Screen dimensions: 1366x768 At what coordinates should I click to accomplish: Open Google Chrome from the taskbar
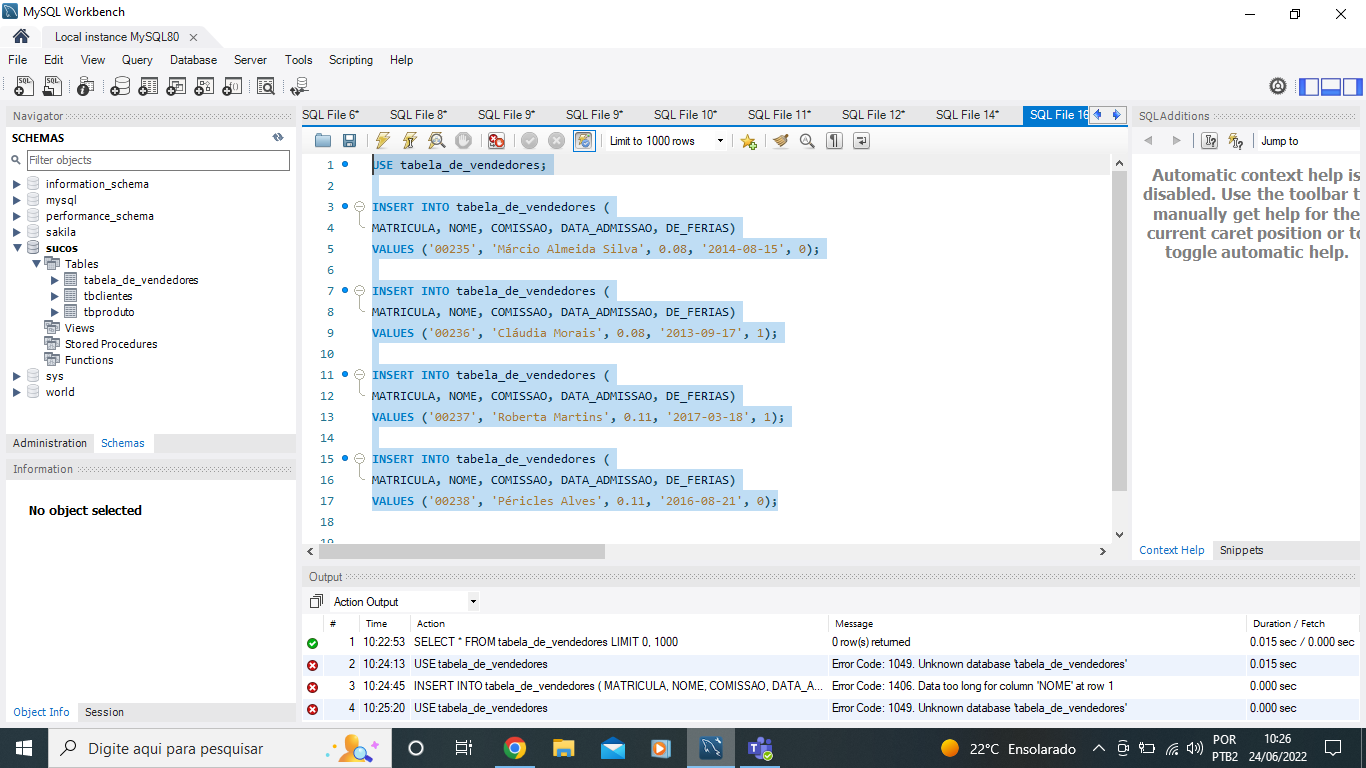(515, 748)
